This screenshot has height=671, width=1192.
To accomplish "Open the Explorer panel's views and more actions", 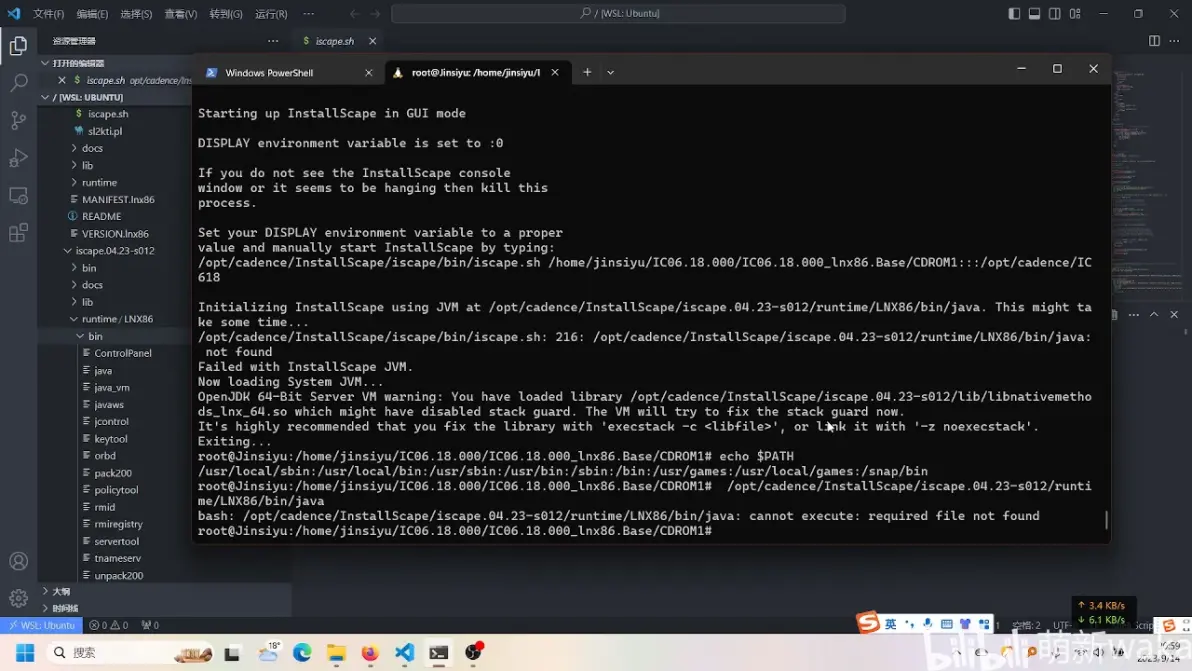I will [x=273, y=41].
